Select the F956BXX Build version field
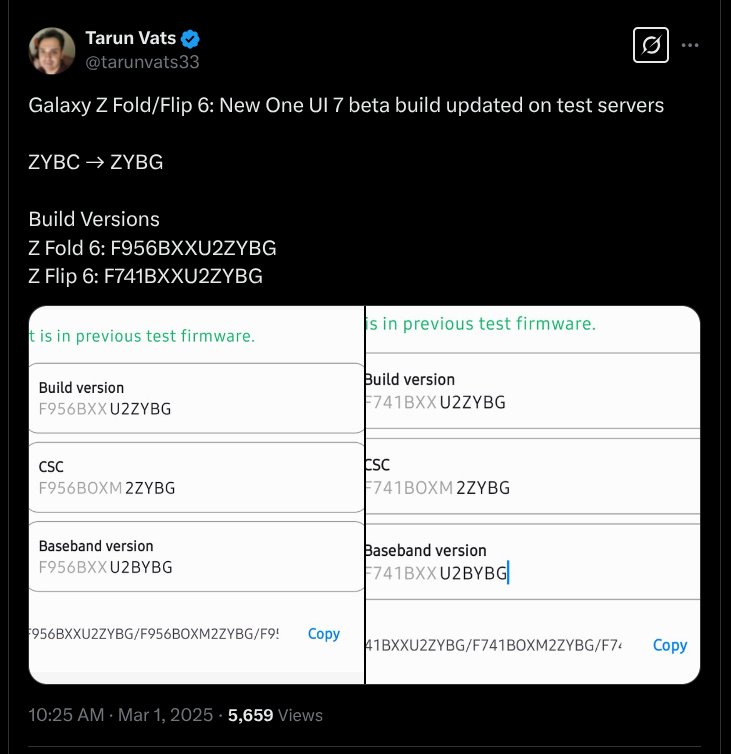This screenshot has height=754, width=731. tap(196, 399)
